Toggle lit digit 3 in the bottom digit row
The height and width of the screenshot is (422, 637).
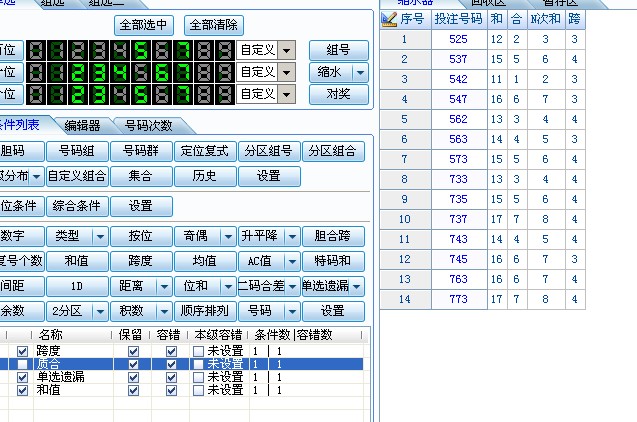click(x=98, y=94)
